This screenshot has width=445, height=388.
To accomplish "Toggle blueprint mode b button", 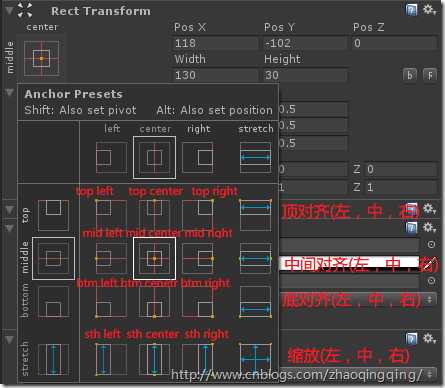I will click(x=410, y=75).
